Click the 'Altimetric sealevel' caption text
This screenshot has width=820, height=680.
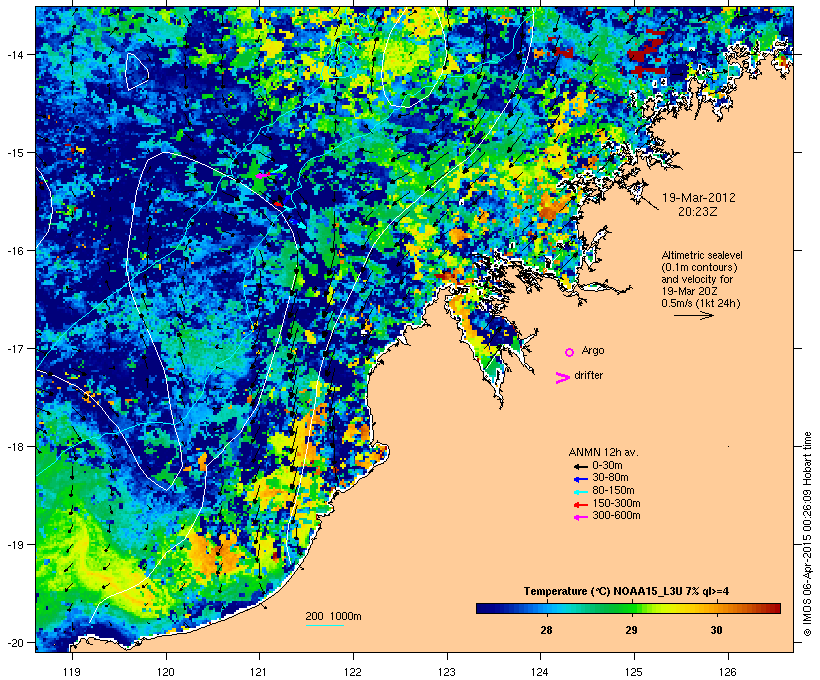[x=702, y=255]
